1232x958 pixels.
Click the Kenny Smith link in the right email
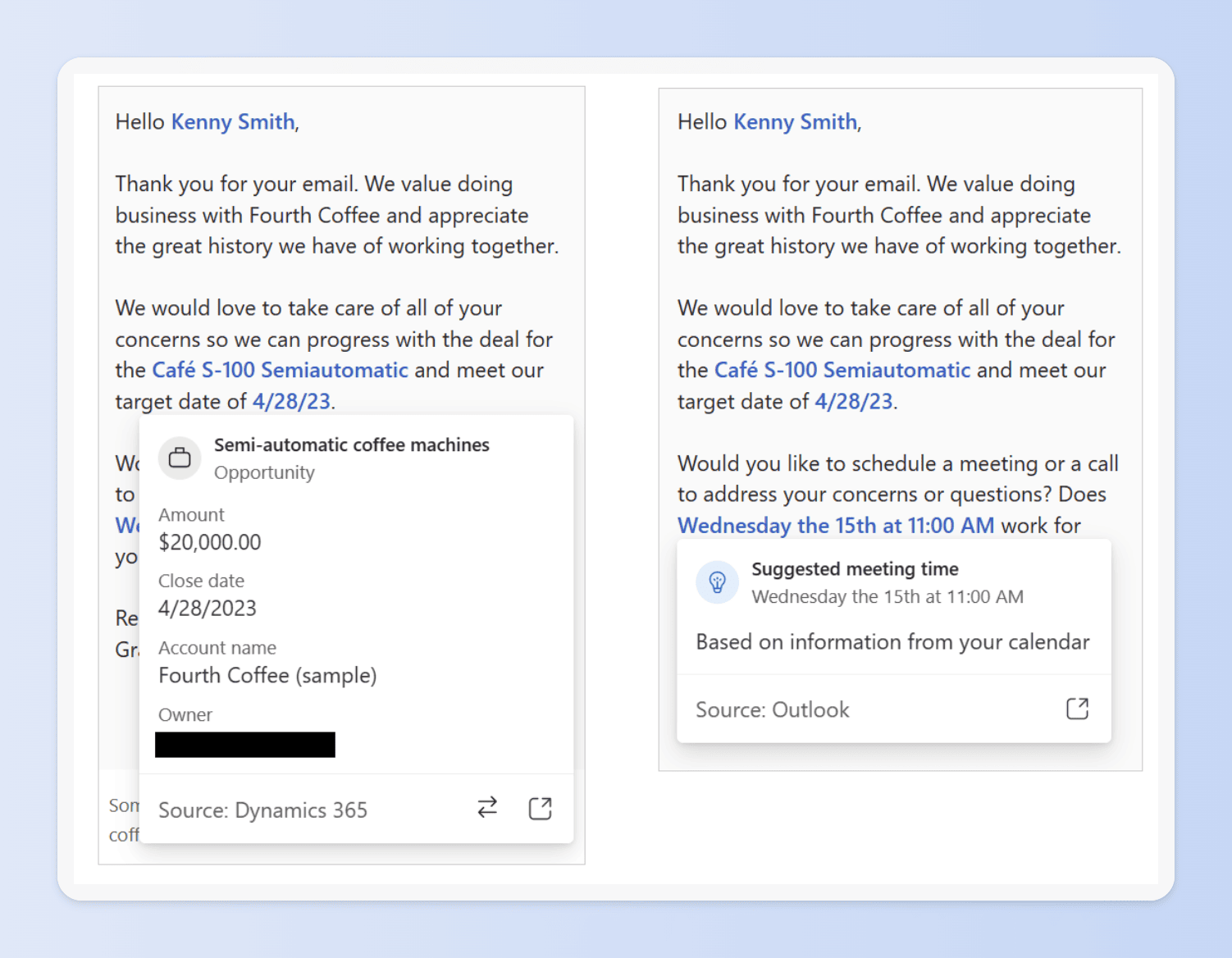pos(796,121)
